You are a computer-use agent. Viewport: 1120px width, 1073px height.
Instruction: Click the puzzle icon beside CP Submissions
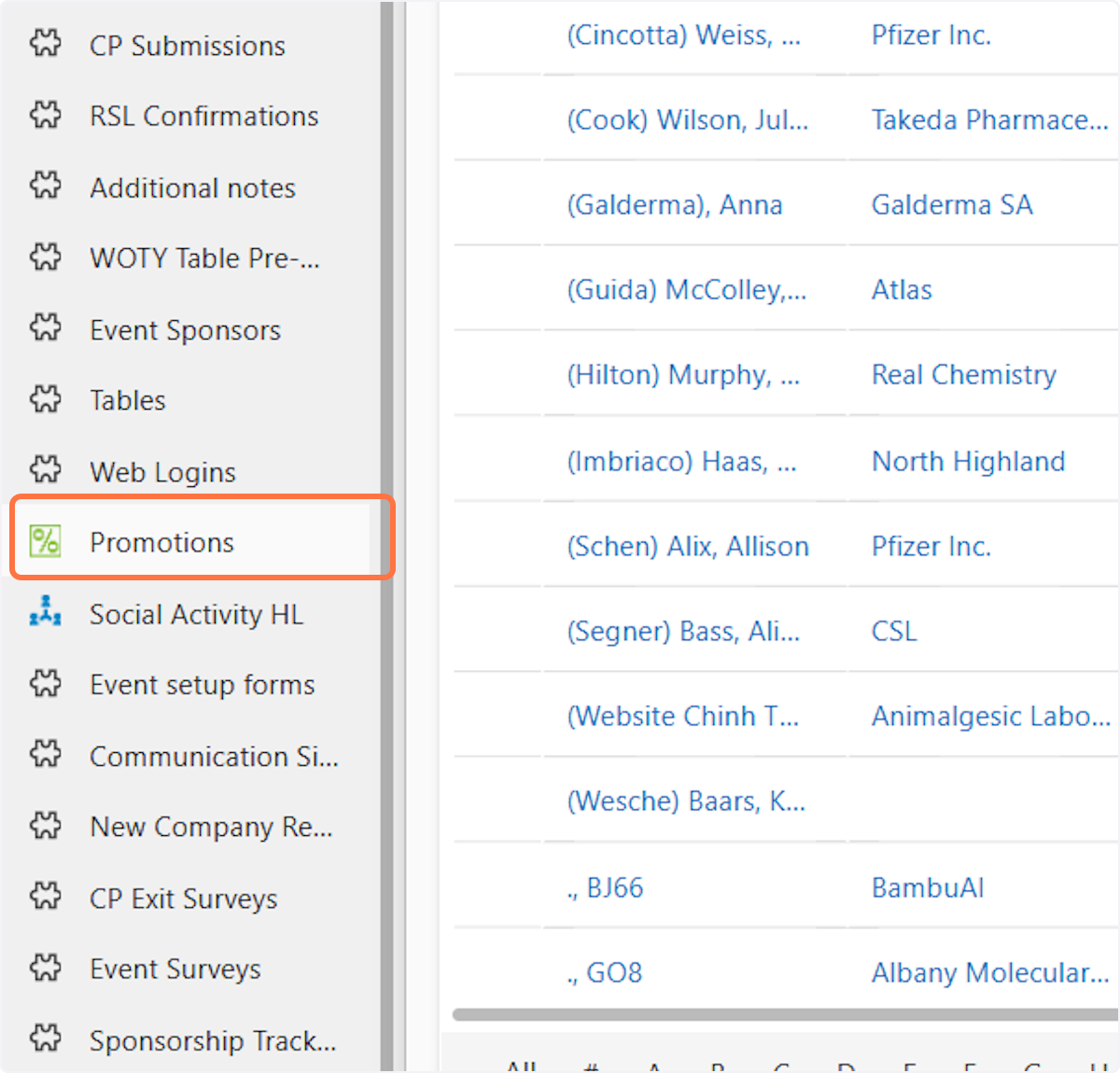coord(45,44)
